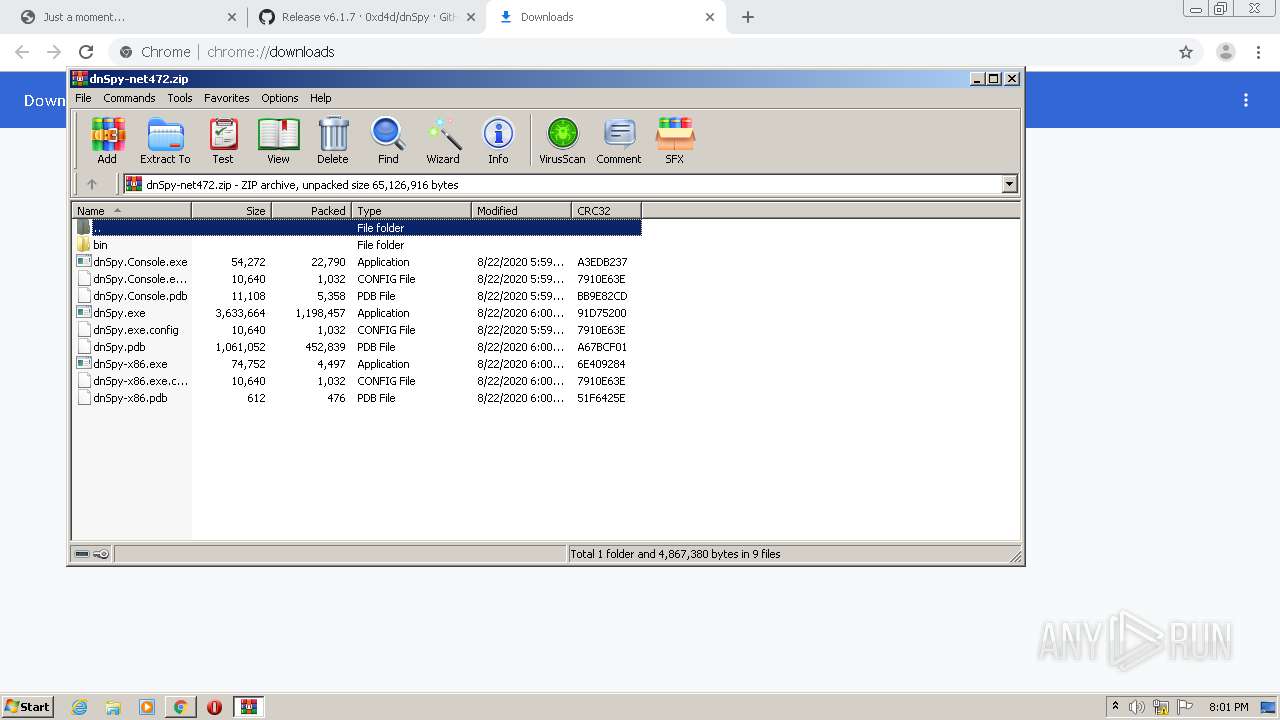This screenshot has height=720, width=1280.
Task: Open the Wizard toolbar icon
Action: (443, 140)
